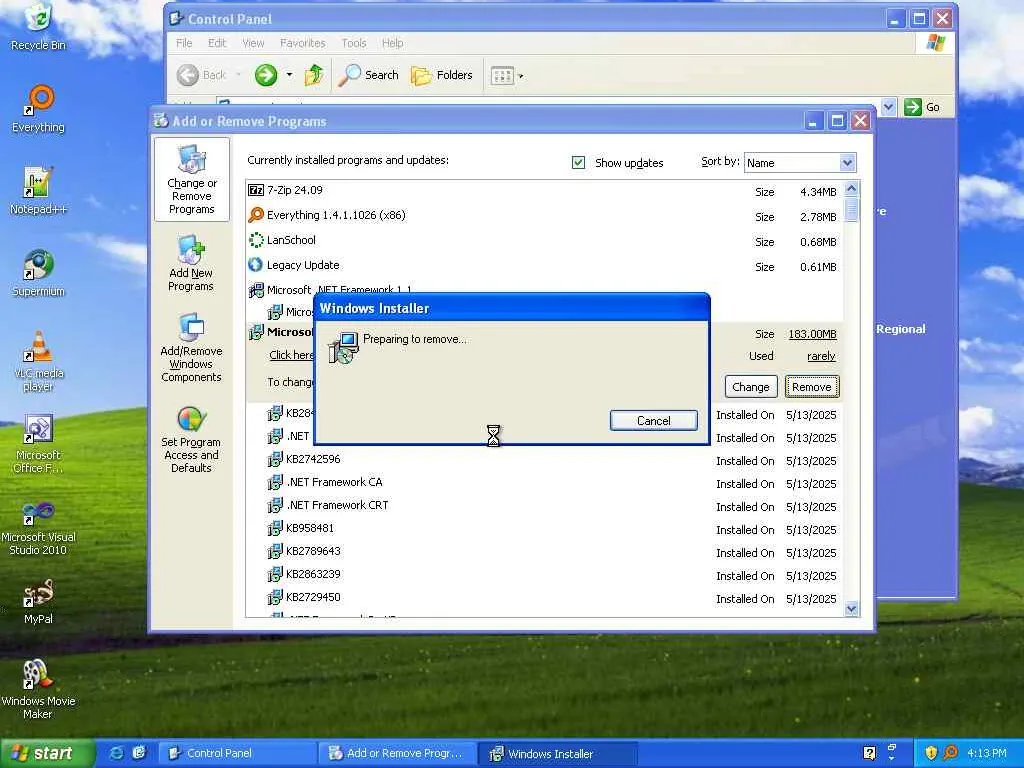Select the .NET Framework CA row
This screenshot has height=768, width=1024.
[545, 483]
